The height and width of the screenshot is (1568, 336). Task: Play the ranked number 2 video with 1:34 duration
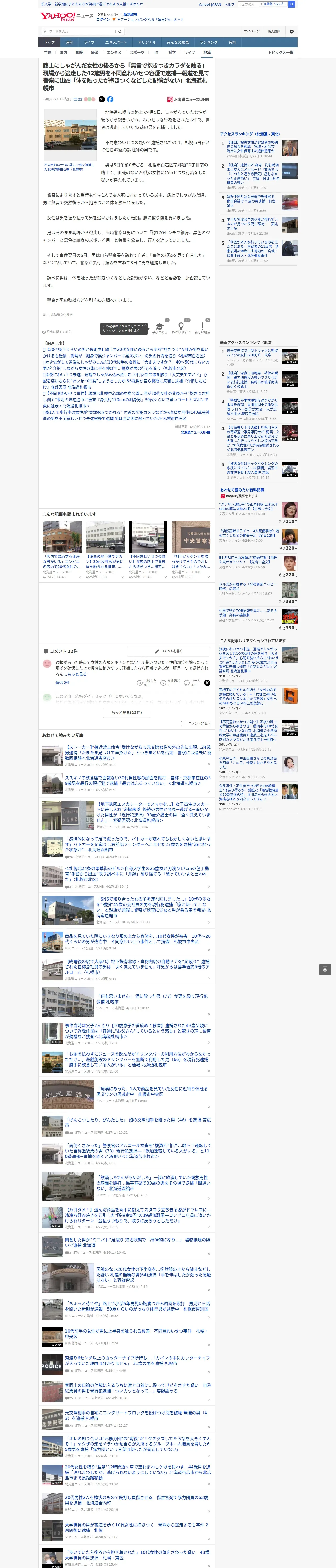coord(290,379)
